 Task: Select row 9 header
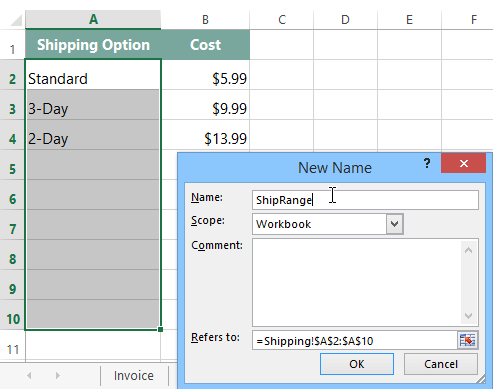pos(12,285)
